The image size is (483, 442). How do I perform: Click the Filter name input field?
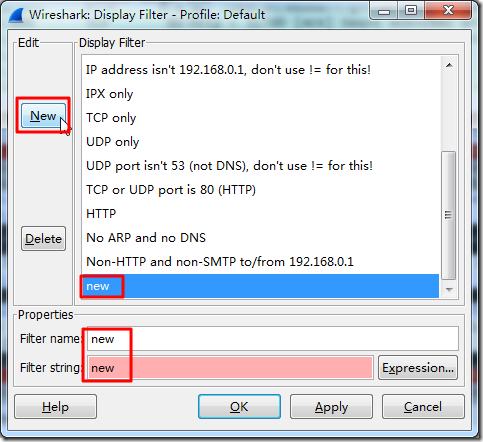273,339
